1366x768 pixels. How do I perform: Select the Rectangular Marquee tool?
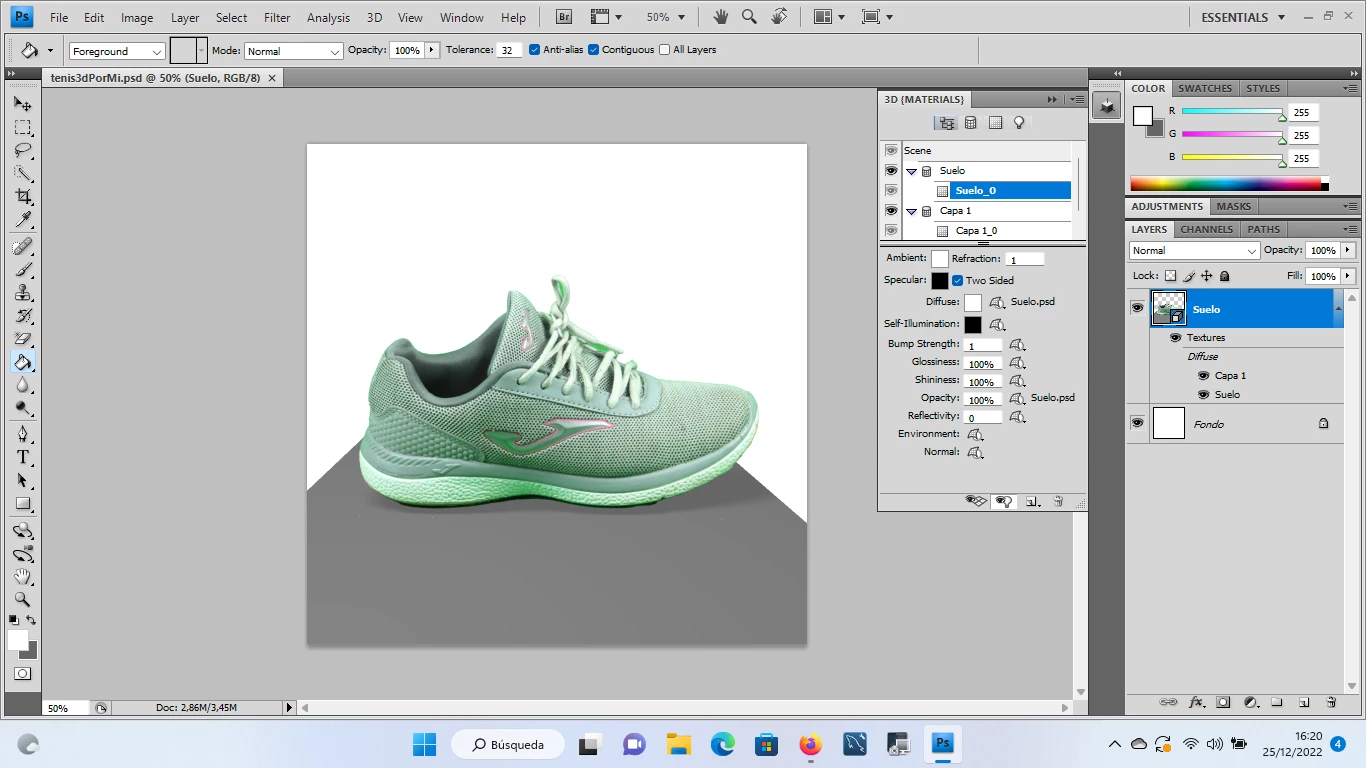23,127
